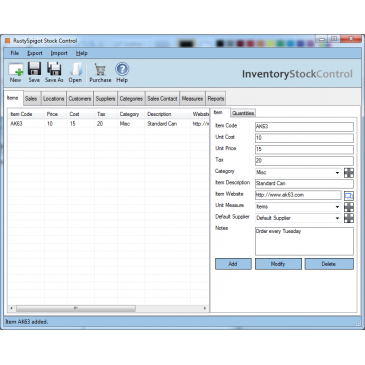
Task: Switch to the Locations tab
Action: click(x=53, y=99)
